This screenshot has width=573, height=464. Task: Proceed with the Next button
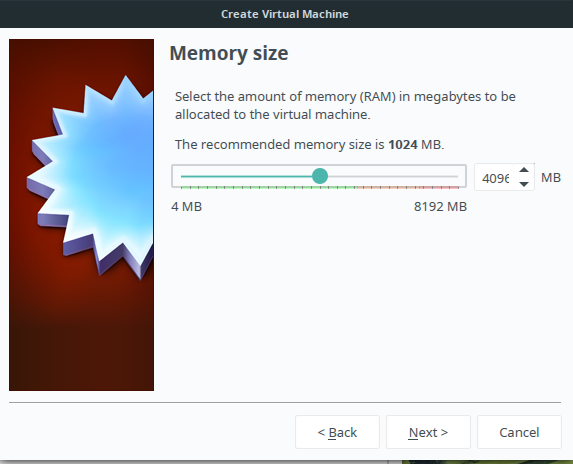[x=428, y=432]
